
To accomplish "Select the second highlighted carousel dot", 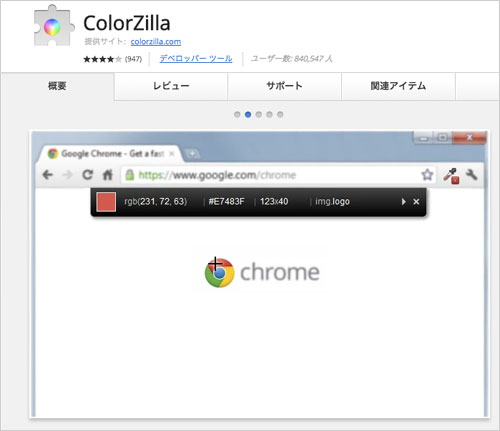I will click(x=248, y=114).
